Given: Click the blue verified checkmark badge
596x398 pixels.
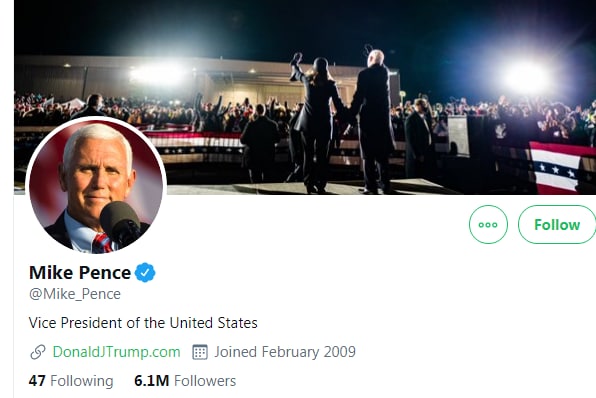Looking at the screenshot, I should [x=145, y=272].
